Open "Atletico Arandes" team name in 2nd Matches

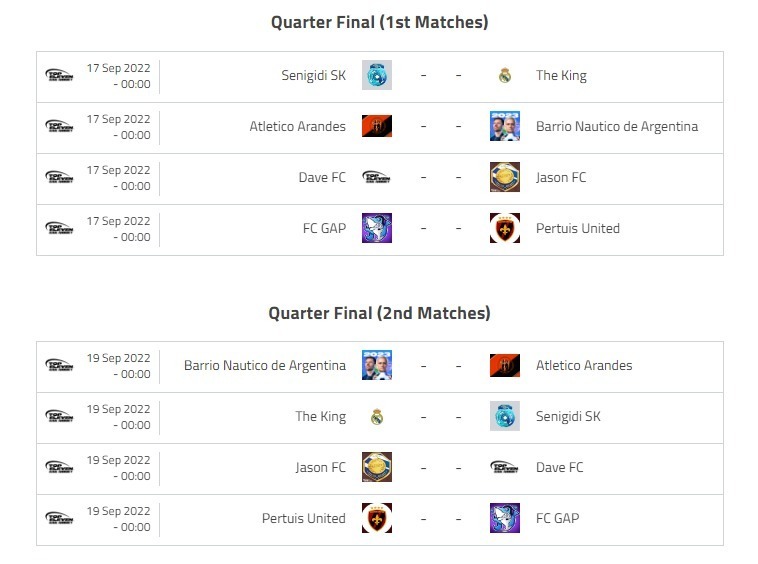[584, 365]
